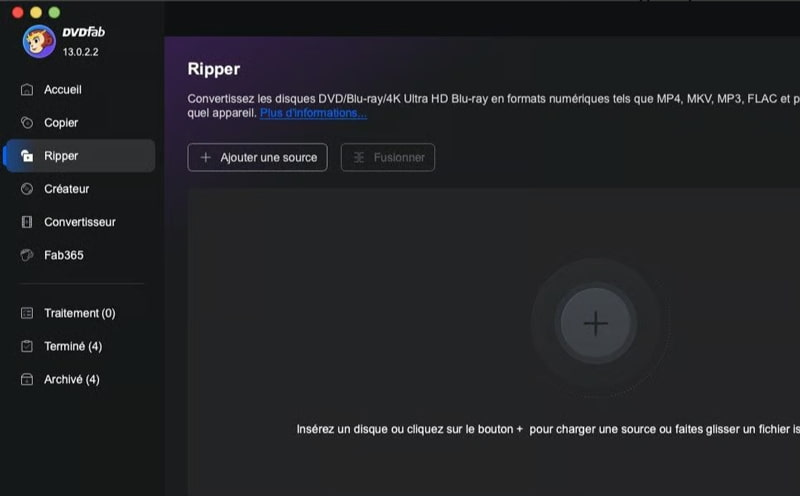Screen dimensions: 800x496
Task: Click the DVDFab mascot logo
Action: 39,41
